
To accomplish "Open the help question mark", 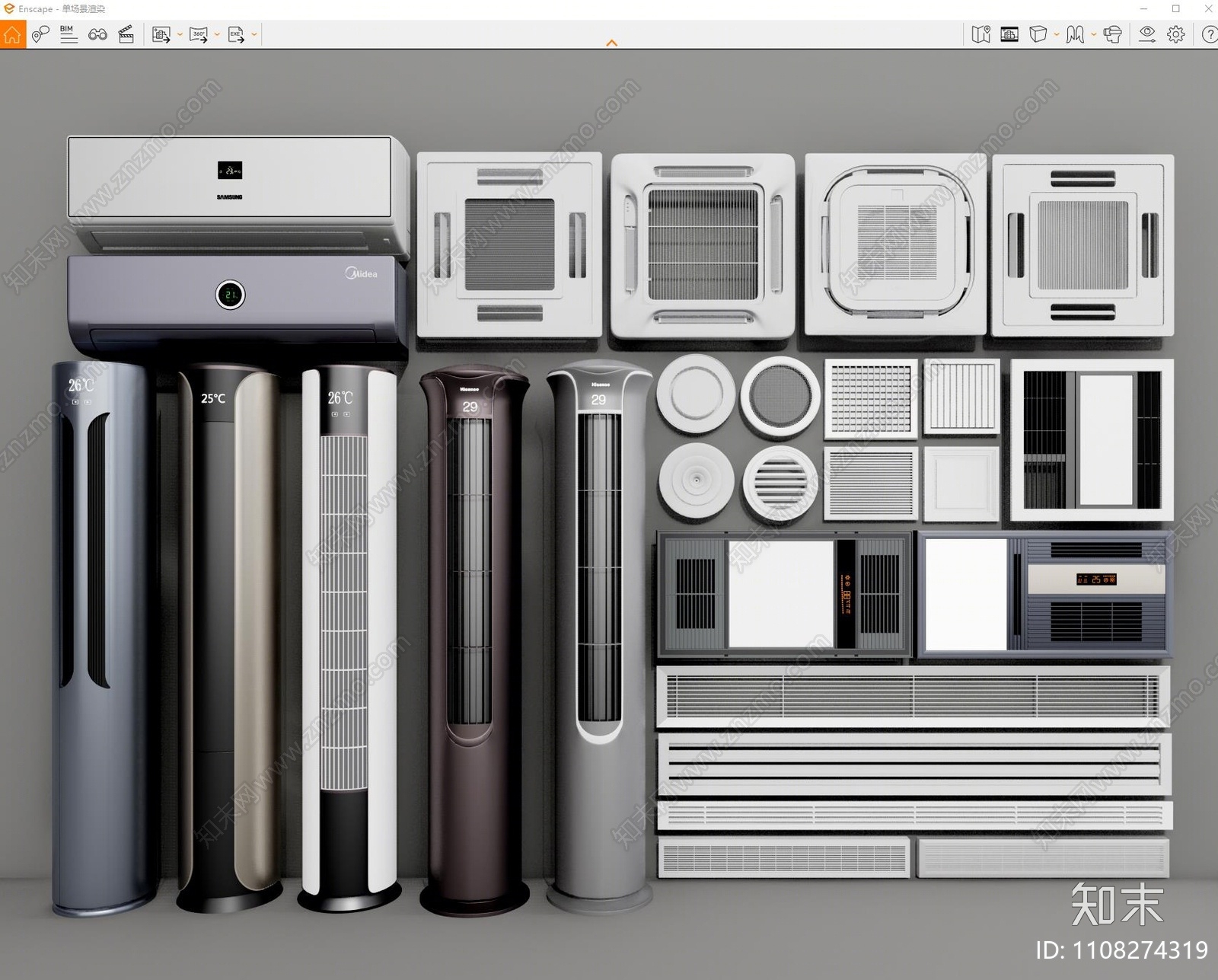I will tap(1209, 34).
